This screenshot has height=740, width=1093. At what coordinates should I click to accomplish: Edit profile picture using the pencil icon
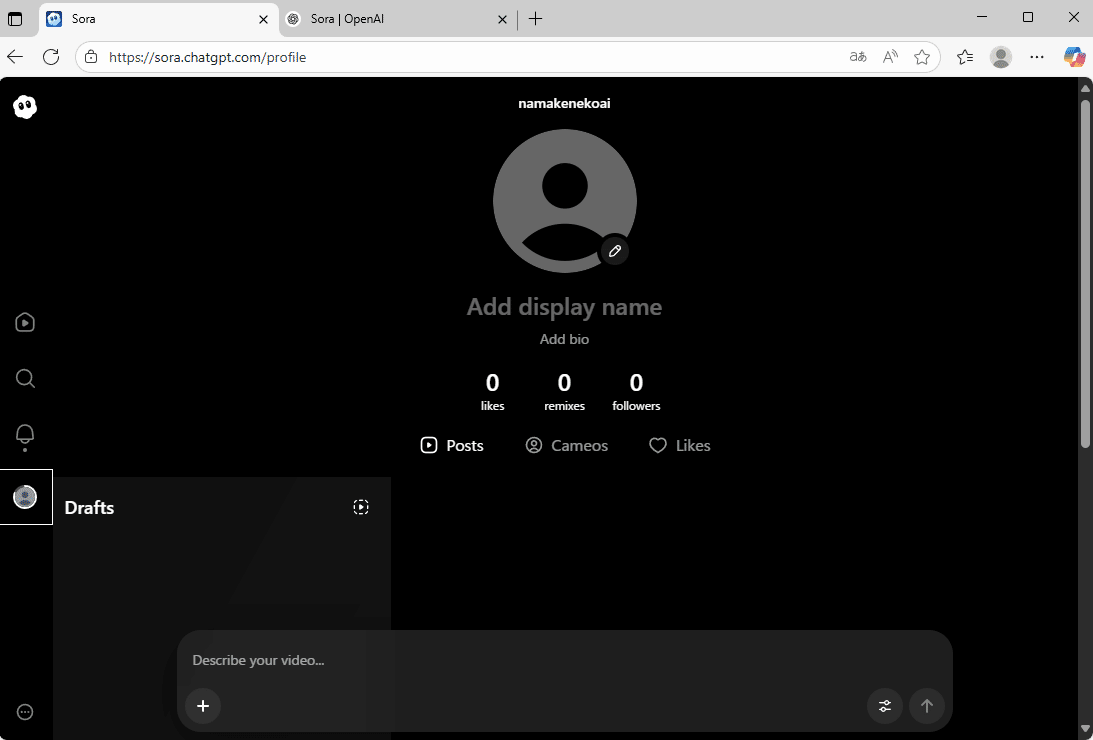point(614,251)
